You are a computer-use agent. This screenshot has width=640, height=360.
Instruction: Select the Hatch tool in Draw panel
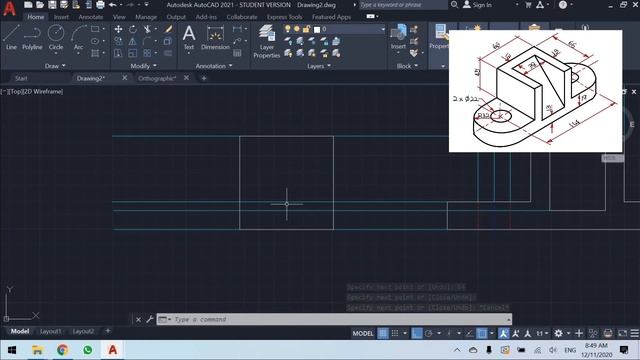click(95, 53)
